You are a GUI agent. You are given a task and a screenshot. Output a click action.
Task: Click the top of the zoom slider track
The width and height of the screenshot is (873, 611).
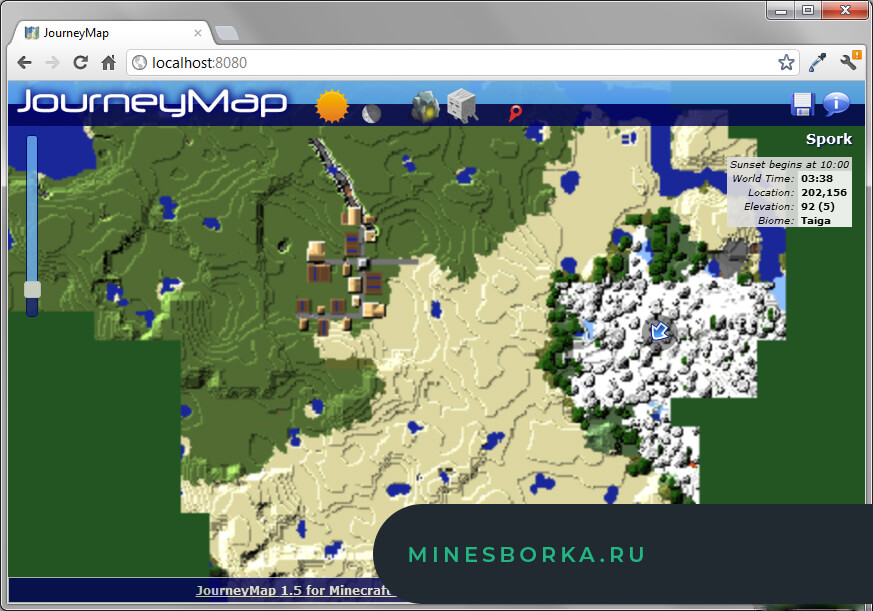click(x=32, y=139)
